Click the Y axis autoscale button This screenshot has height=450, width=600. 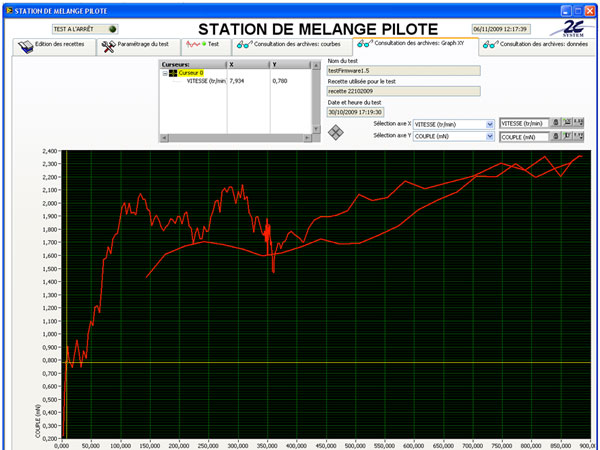(x=568, y=136)
